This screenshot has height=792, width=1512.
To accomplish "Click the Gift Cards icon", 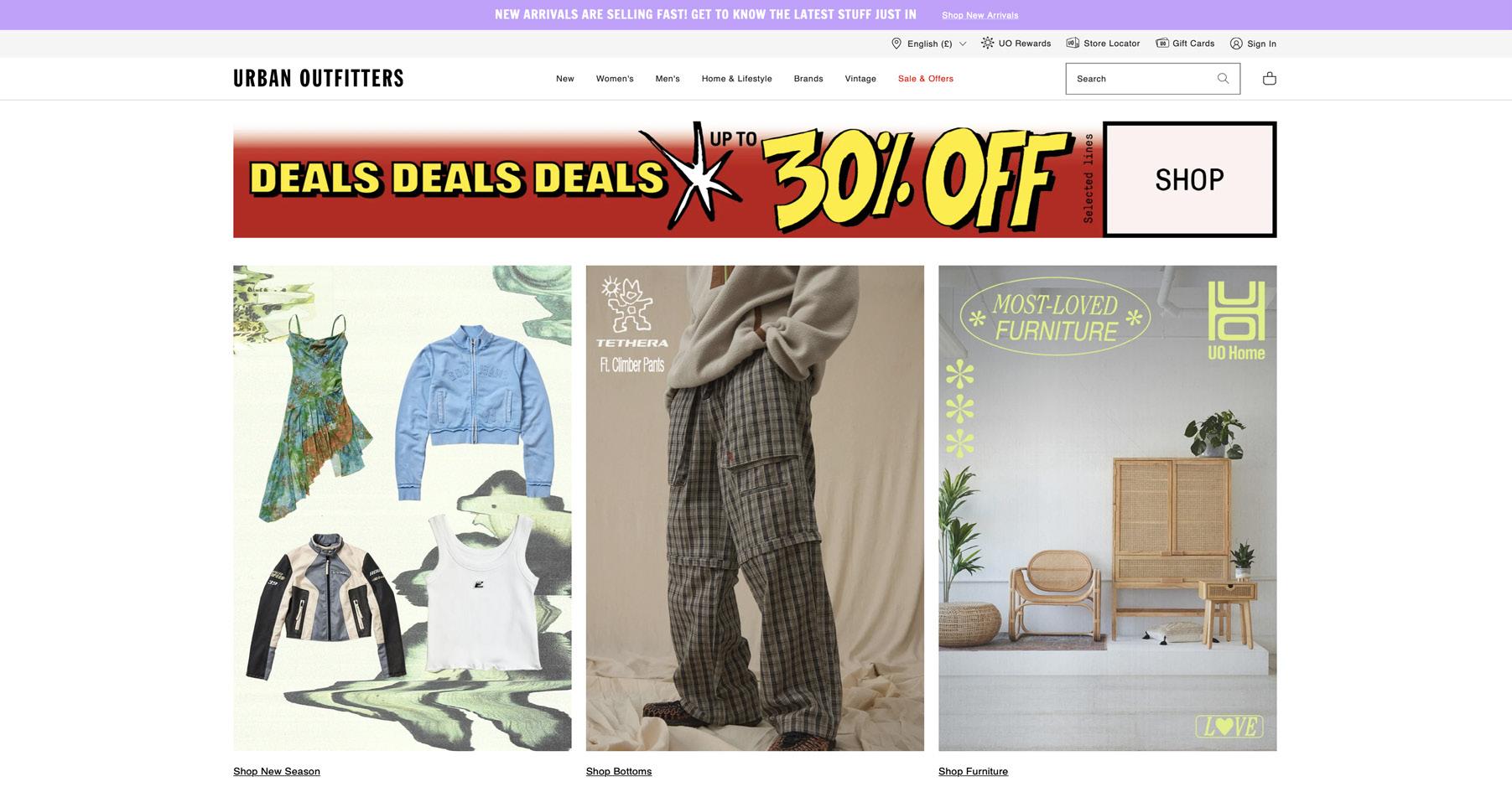I will point(1162,43).
